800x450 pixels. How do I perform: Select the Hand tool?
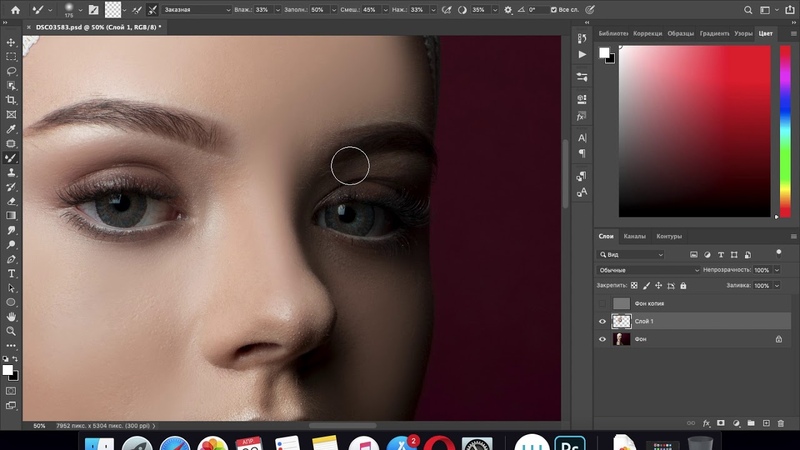12,316
